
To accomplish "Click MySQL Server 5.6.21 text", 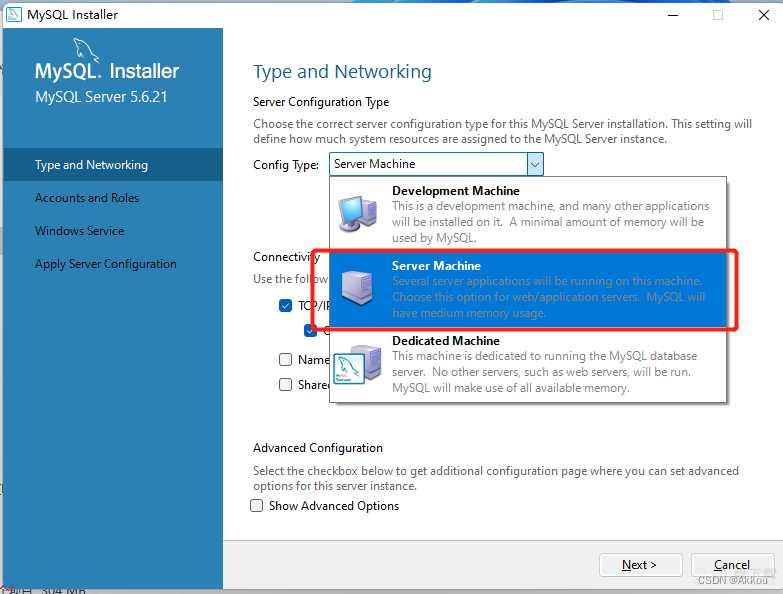I will 101,97.
